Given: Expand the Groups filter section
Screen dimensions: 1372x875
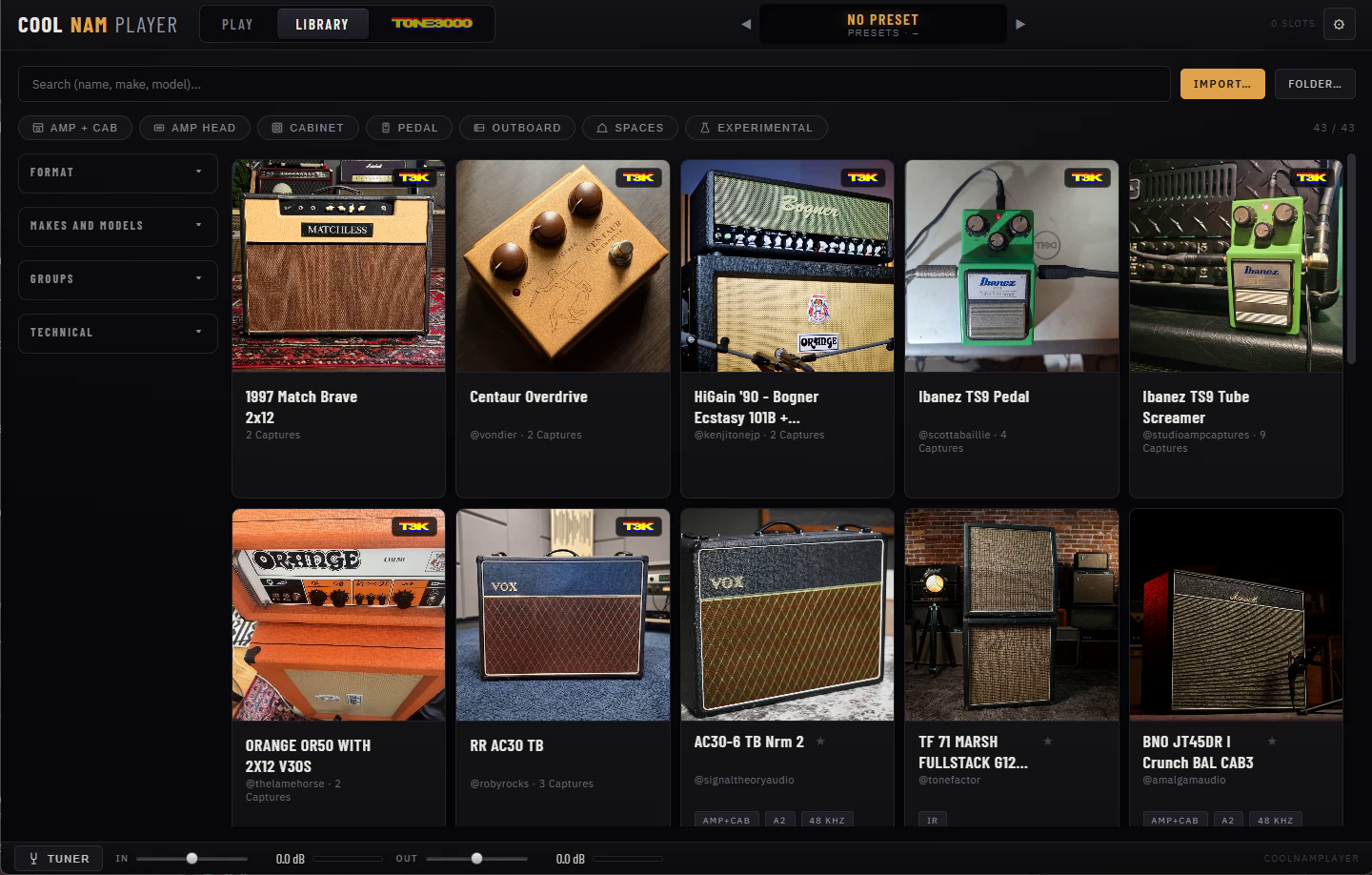Looking at the screenshot, I should tap(118, 280).
